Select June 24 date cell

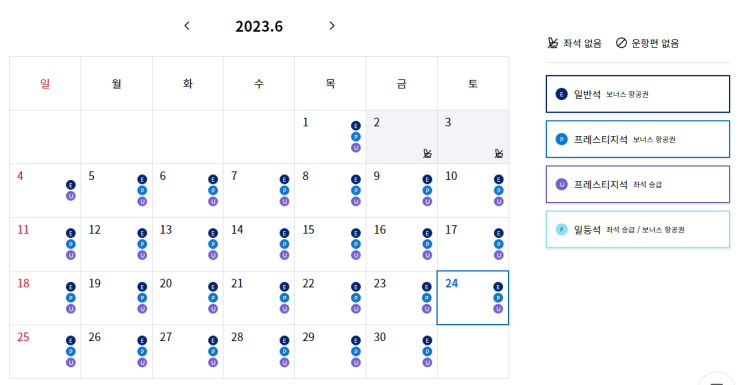point(472,298)
